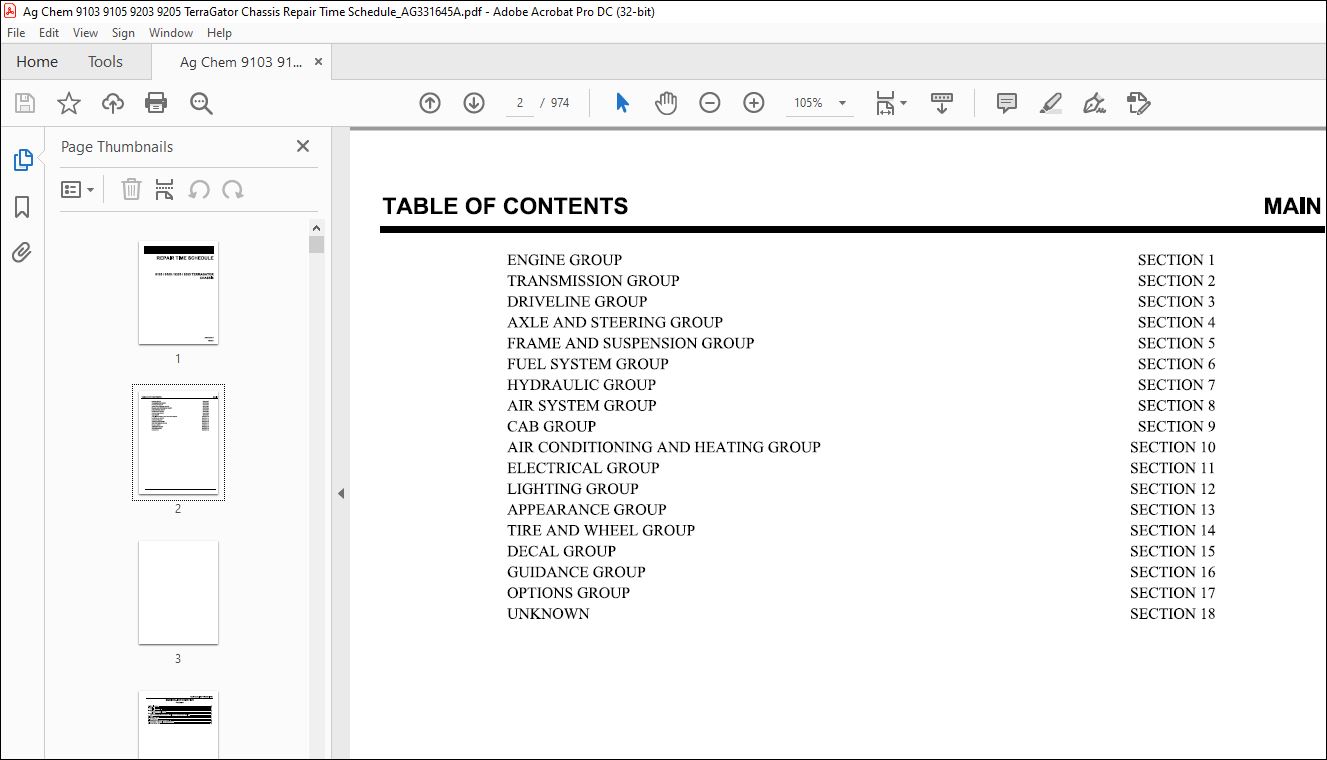Click ENGINE GROUP text line

[x=564, y=260]
